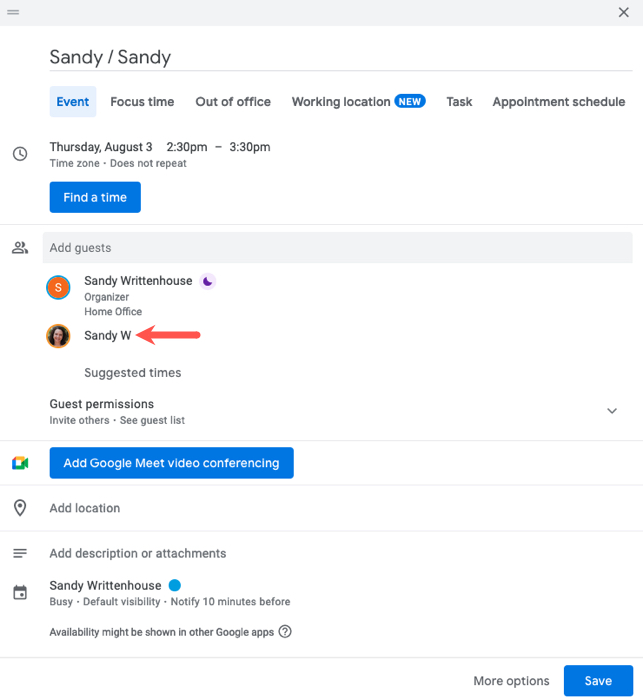Viewport: 643px width, 700px height.
Task: Click the Guest permissions heading
Action: tap(102, 404)
